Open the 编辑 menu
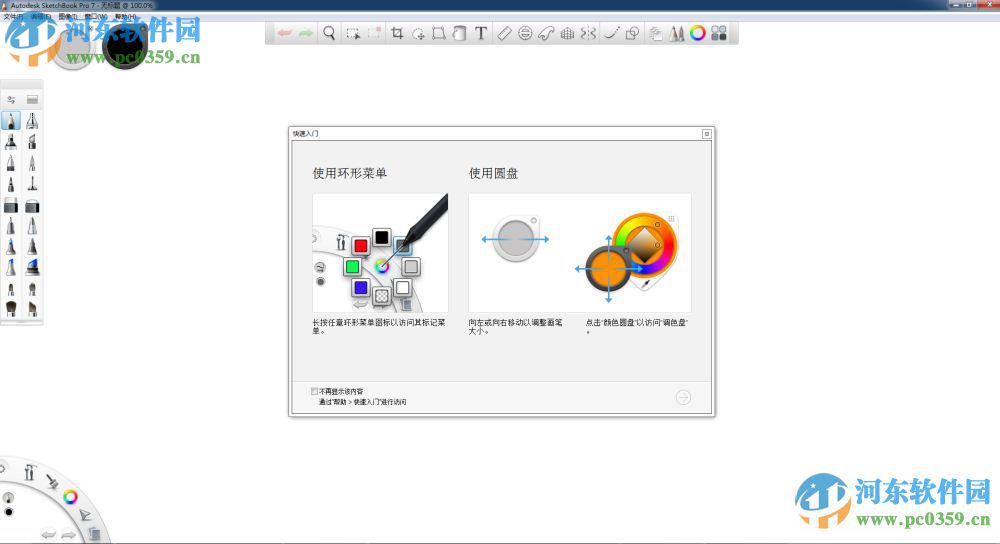Screen dimensions: 1000x544 point(40,17)
